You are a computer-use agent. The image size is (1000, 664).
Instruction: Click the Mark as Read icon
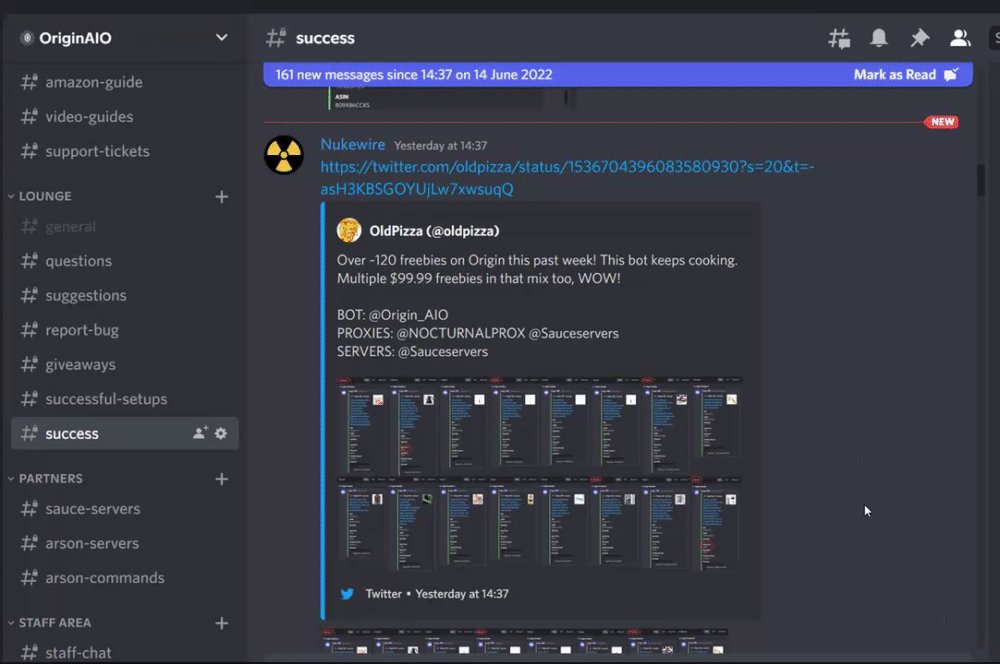951,75
